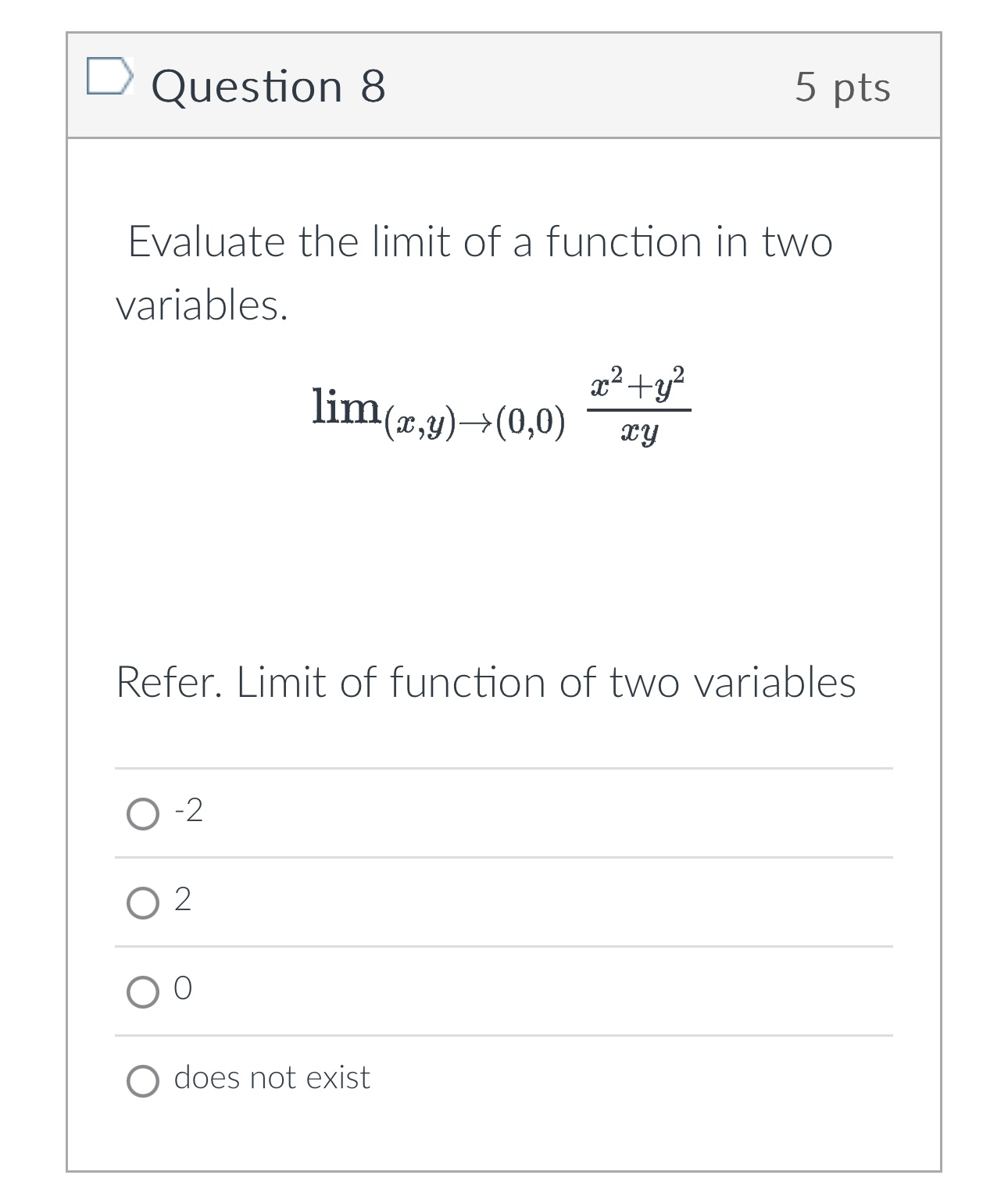
Task: Click the rendered limit formula image
Action: point(502,406)
